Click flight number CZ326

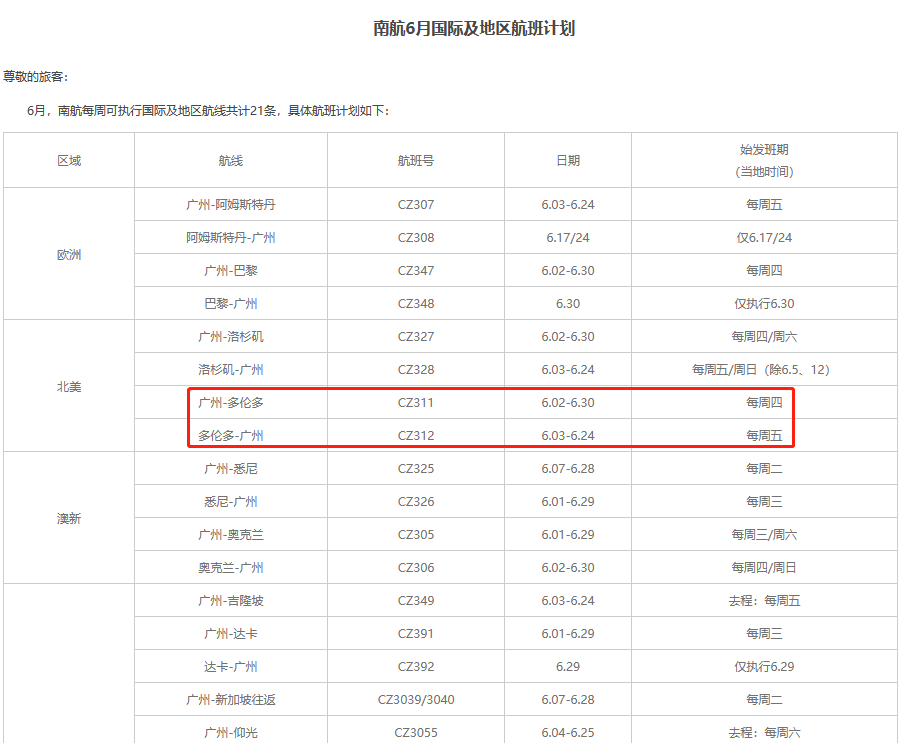click(x=416, y=502)
